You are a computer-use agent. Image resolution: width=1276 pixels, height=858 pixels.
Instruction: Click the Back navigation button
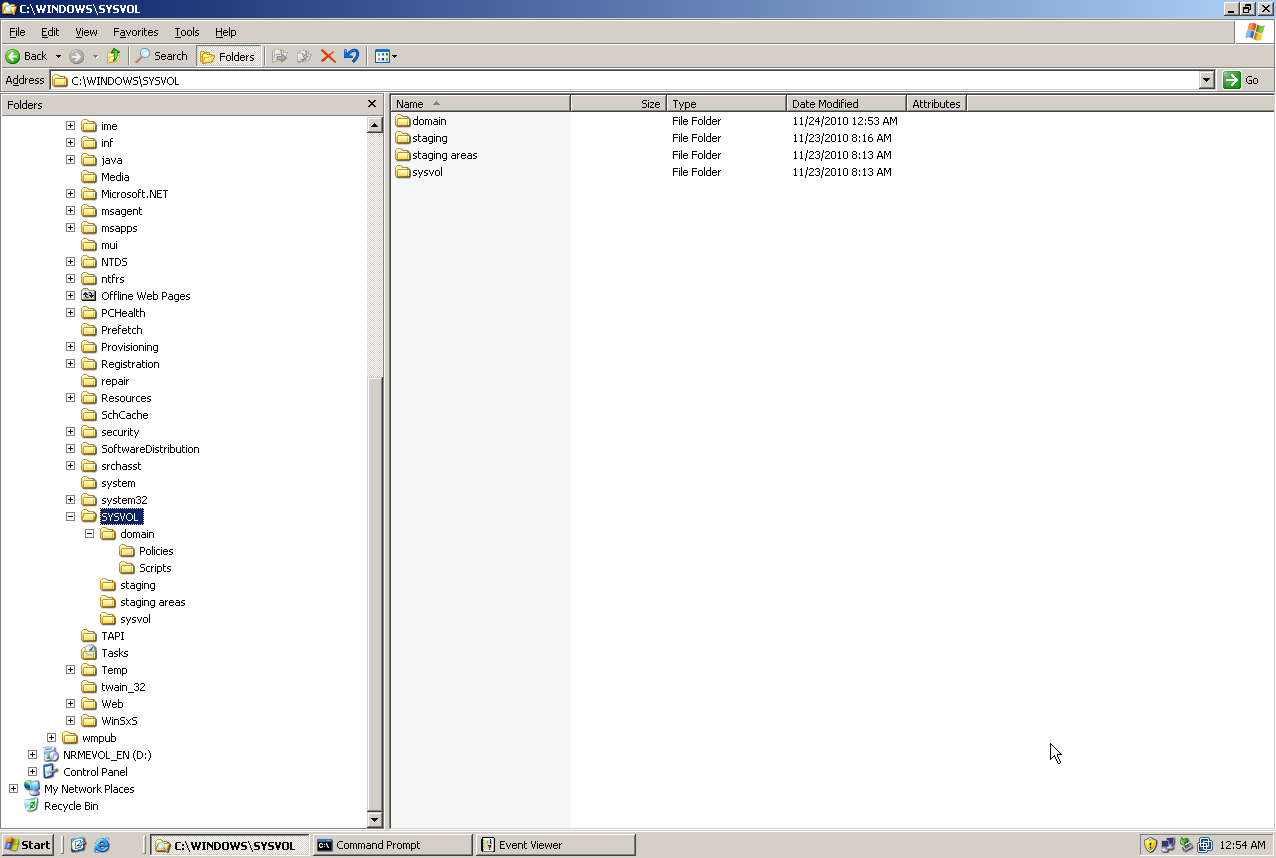click(x=27, y=56)
